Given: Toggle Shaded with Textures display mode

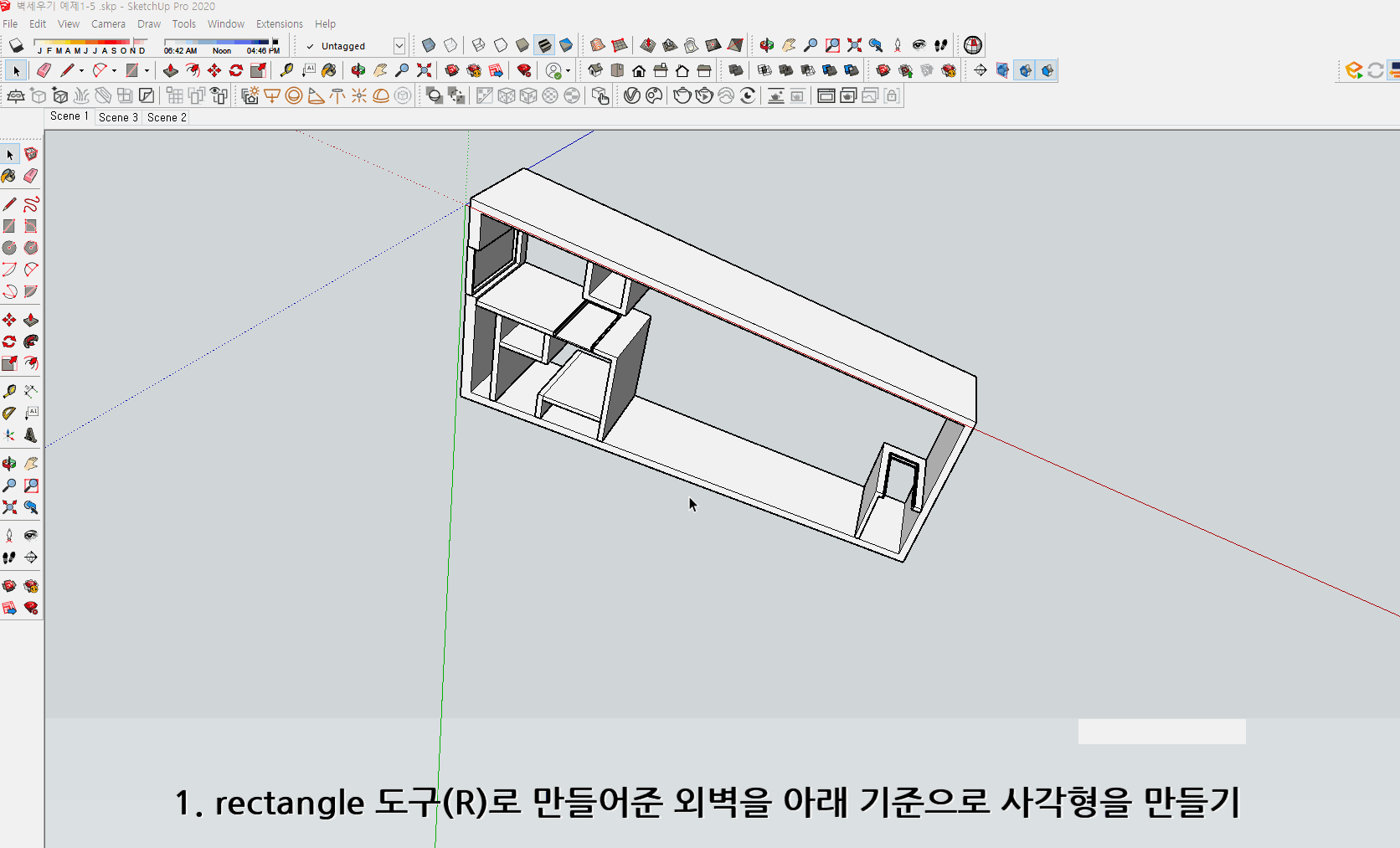Looking at the screenshot, I should tap(544, 45).
